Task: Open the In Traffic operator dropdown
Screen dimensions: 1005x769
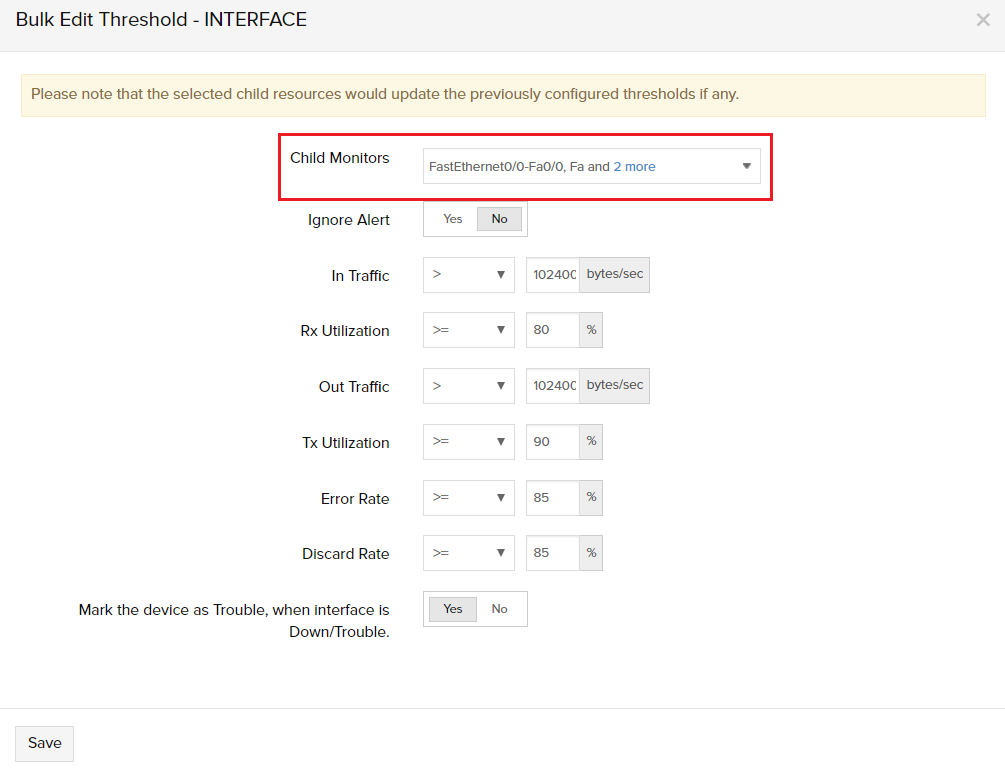Action: (468, 275)
